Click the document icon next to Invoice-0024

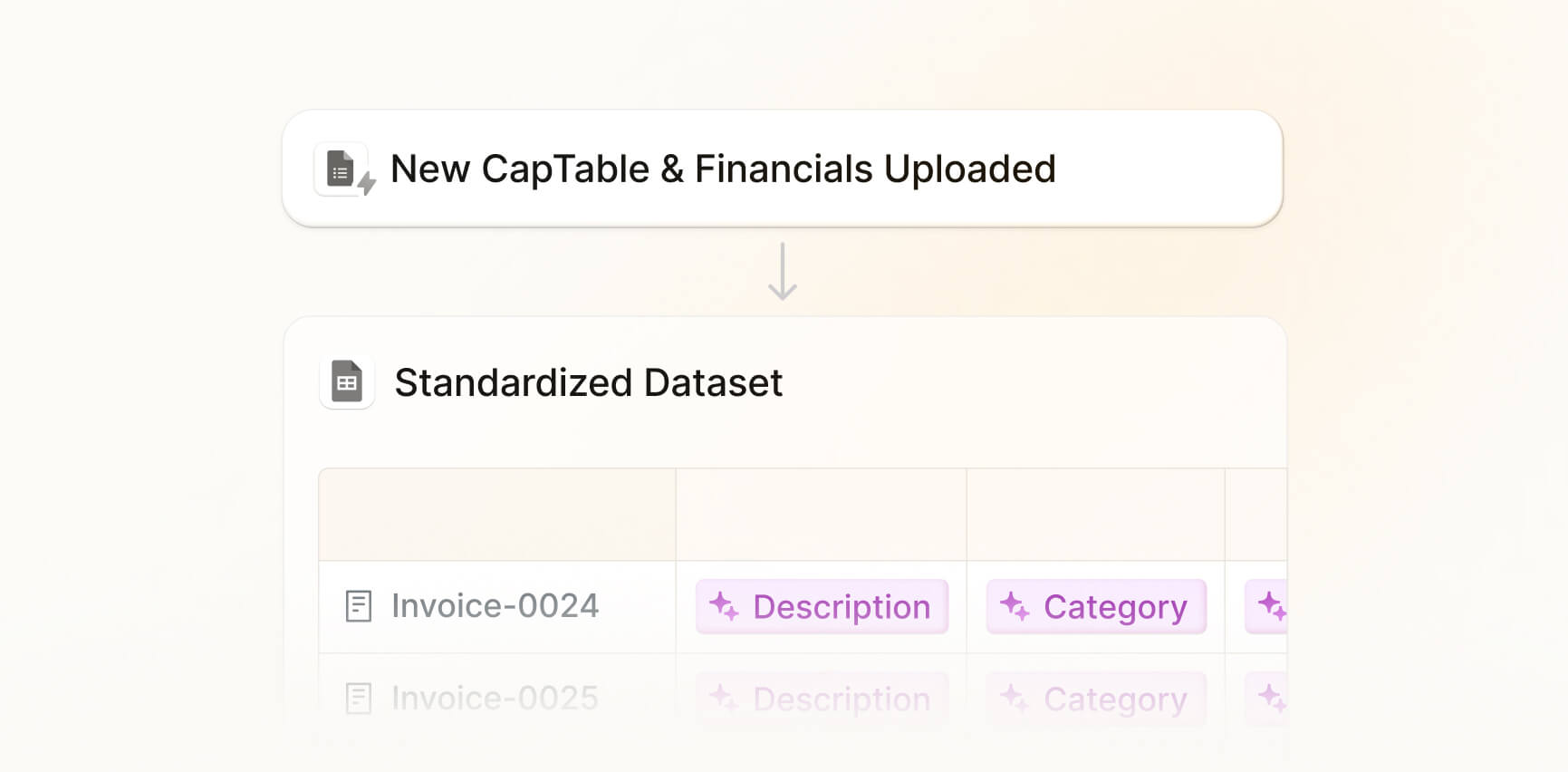pos(359,606)
